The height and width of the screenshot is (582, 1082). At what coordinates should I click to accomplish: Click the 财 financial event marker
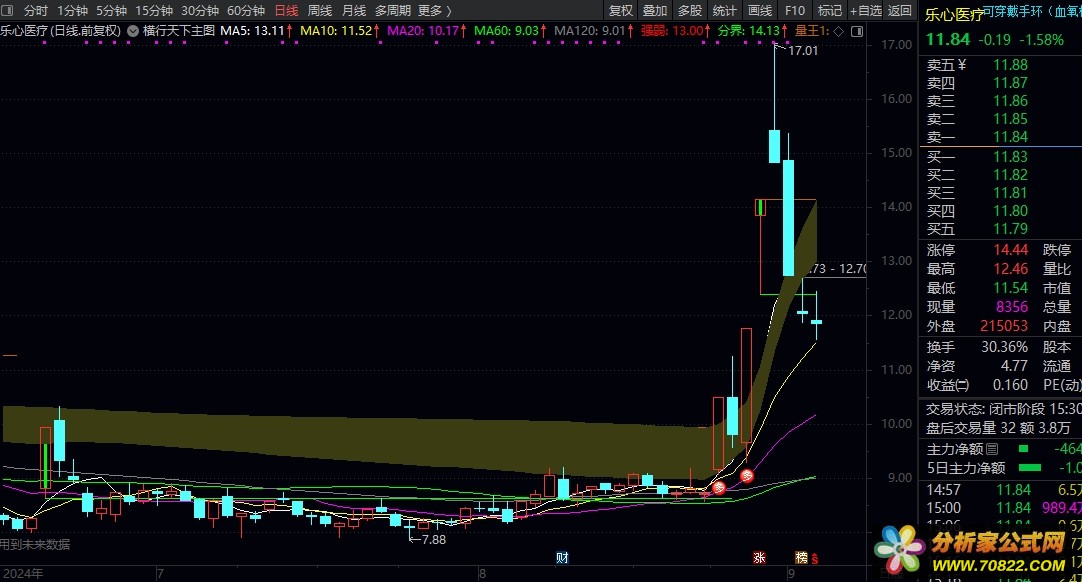click(x=562, y=558)
